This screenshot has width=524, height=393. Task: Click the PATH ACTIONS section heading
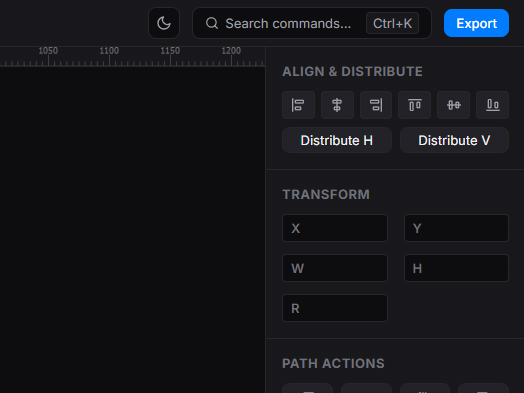(334, 364)
